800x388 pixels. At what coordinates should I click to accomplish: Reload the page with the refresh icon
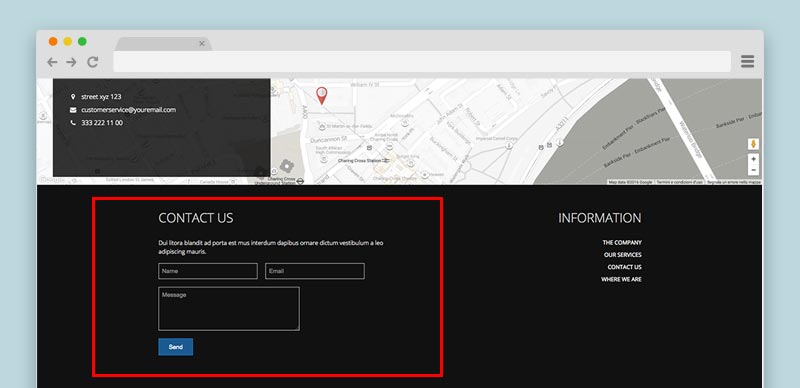pyautogui.click(x=92, y=62)
